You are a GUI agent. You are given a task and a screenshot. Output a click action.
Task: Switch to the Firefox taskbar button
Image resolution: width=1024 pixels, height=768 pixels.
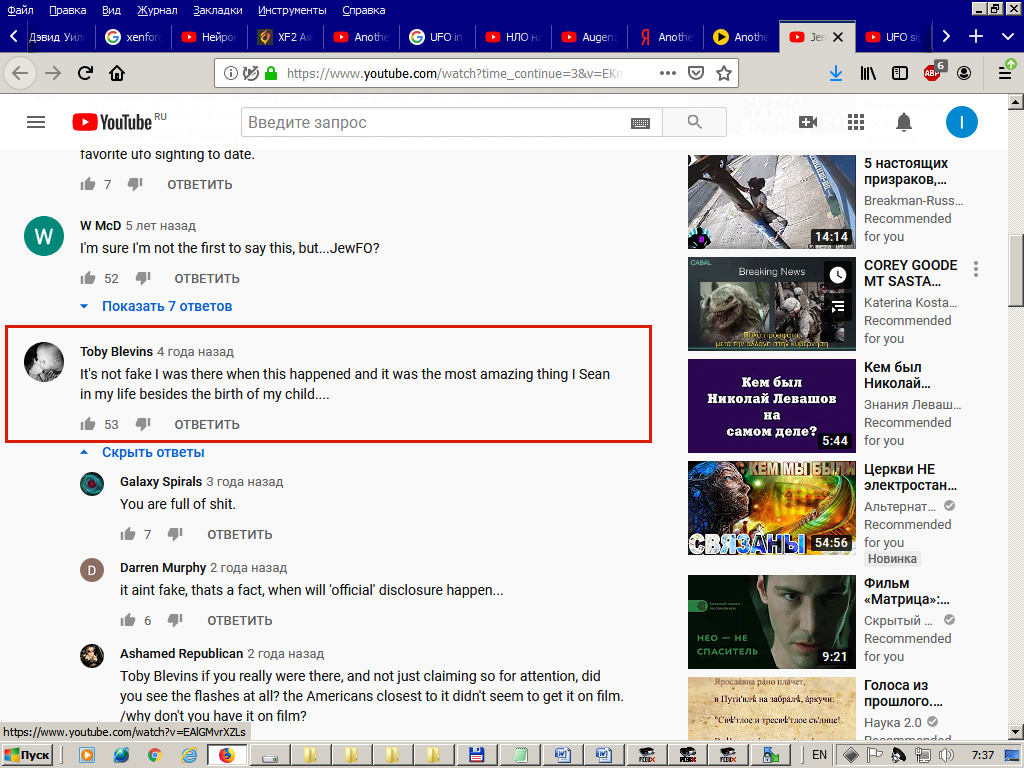pos(227,755)
